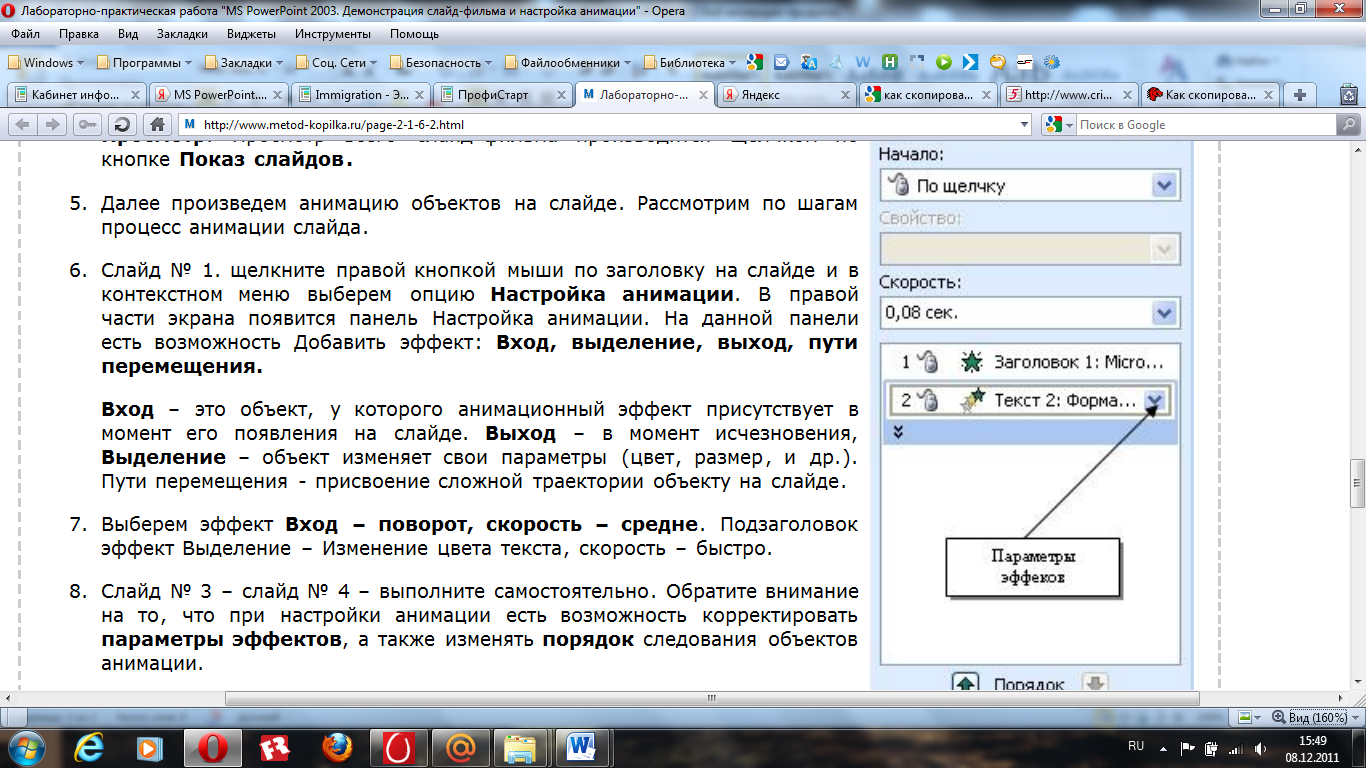The image size is (1366, 768).
Task: Switch to the MS PowerPoint... tab
Action: [220, 95]
